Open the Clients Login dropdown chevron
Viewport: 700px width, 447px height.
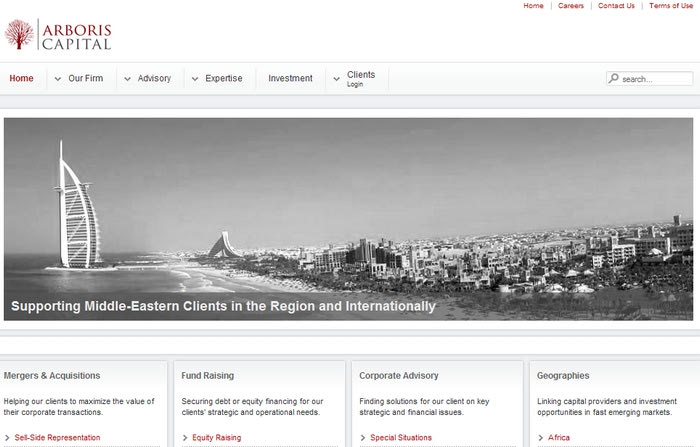(x=336, y=79)
